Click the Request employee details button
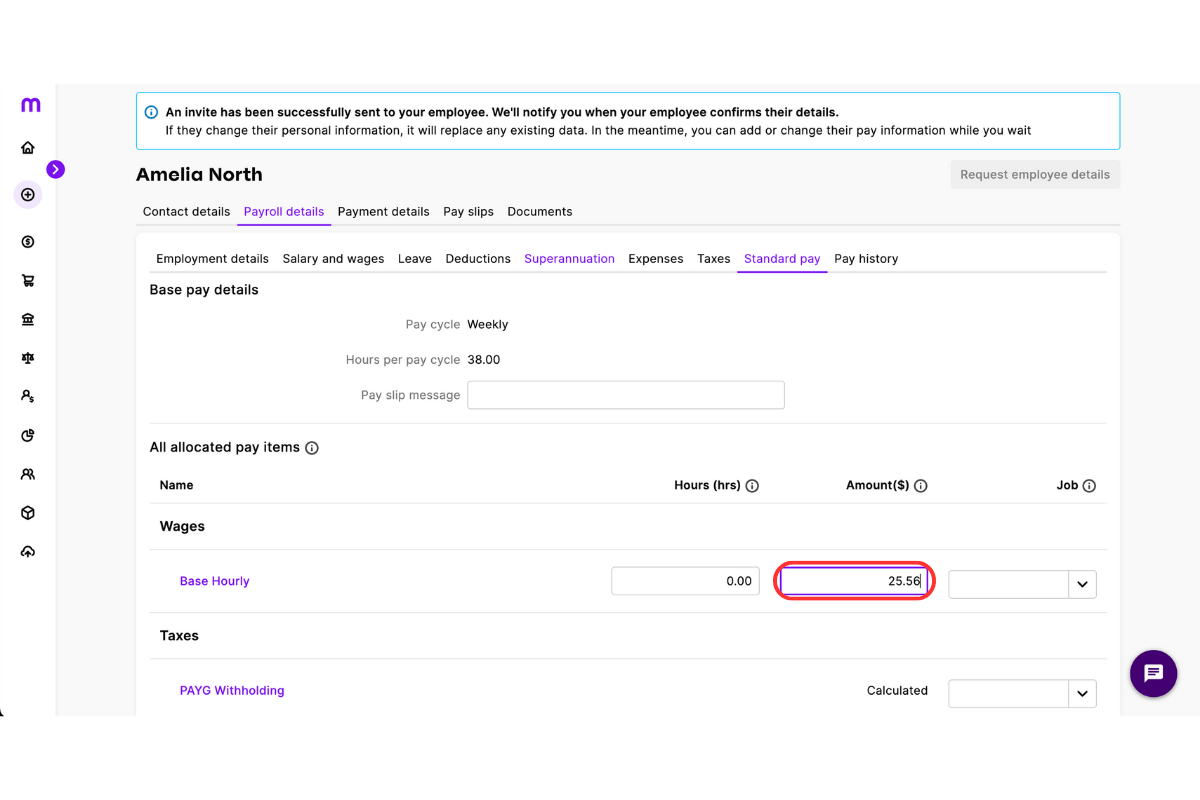 coord(1035,174)
